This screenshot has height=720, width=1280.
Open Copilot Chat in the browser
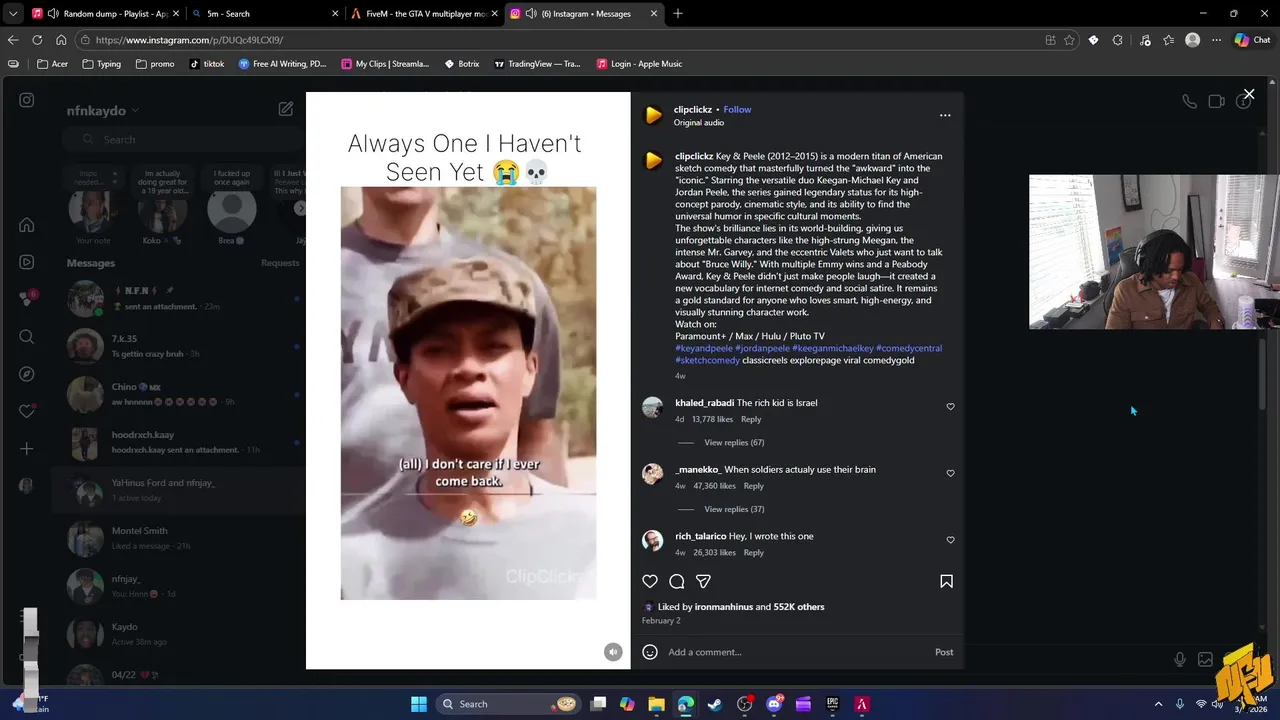pos(1252,40)
